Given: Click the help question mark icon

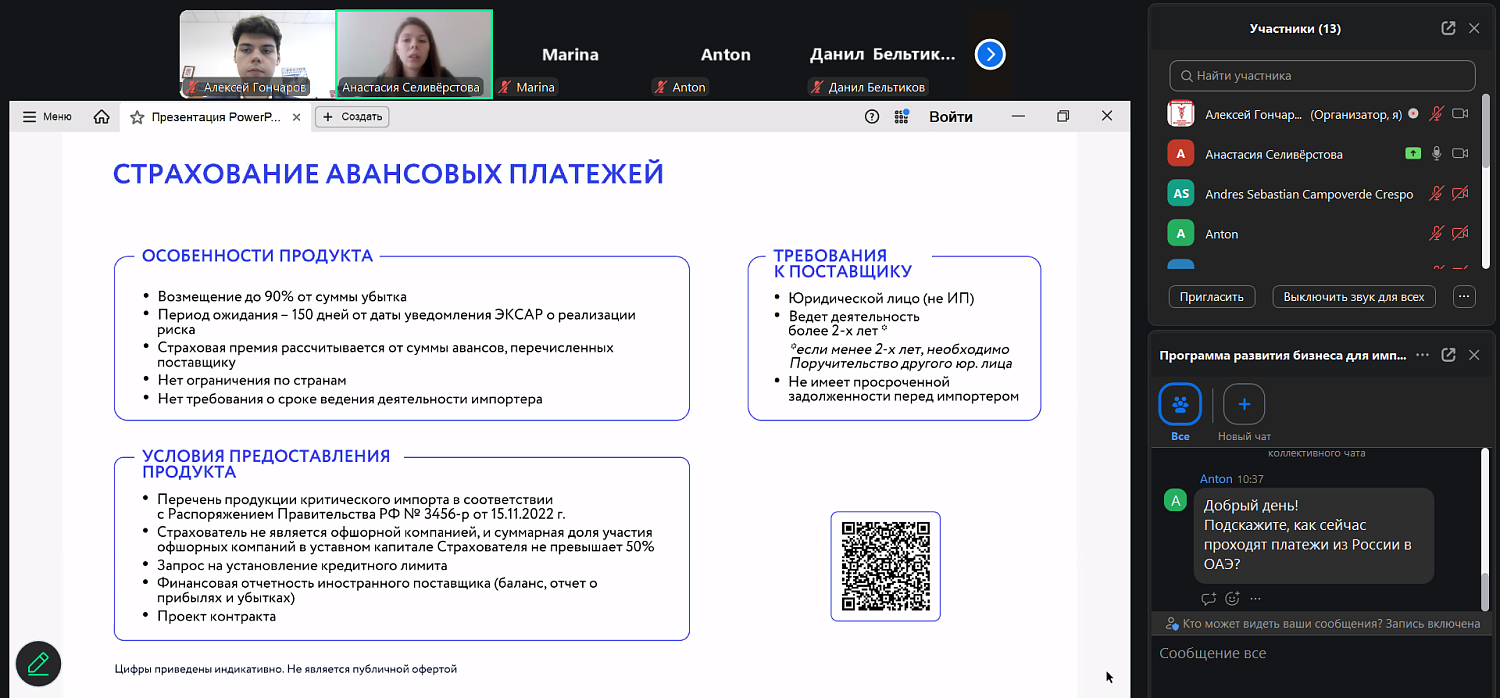Looking at the screenshot, I should tap(869, 116).
